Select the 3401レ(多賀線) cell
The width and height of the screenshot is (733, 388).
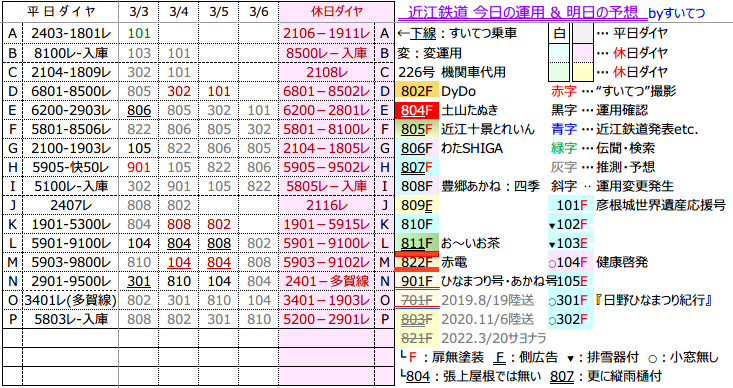tap(71, 300)
